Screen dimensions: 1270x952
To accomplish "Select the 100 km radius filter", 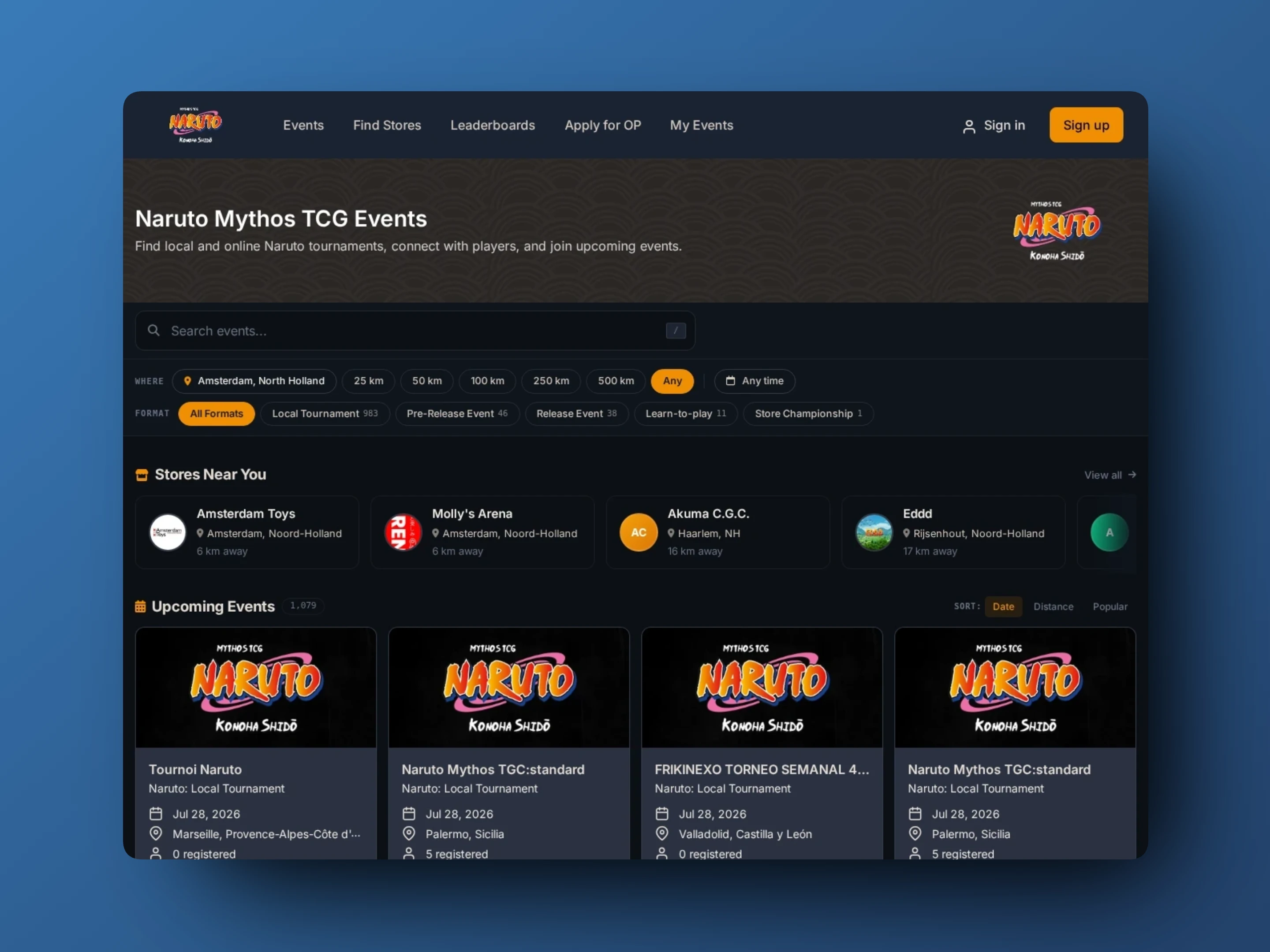I will [487, 381].
